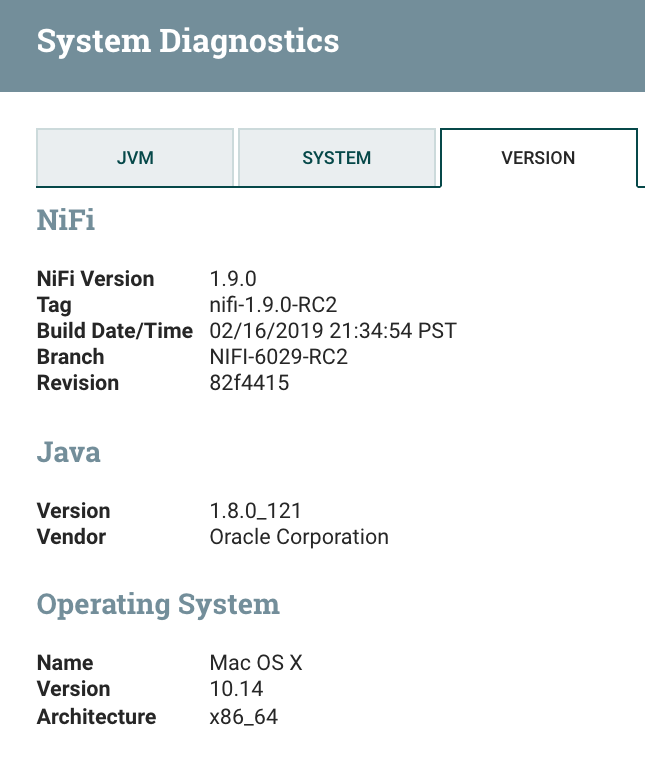Click the Operating System Name label

click(65, 663)
